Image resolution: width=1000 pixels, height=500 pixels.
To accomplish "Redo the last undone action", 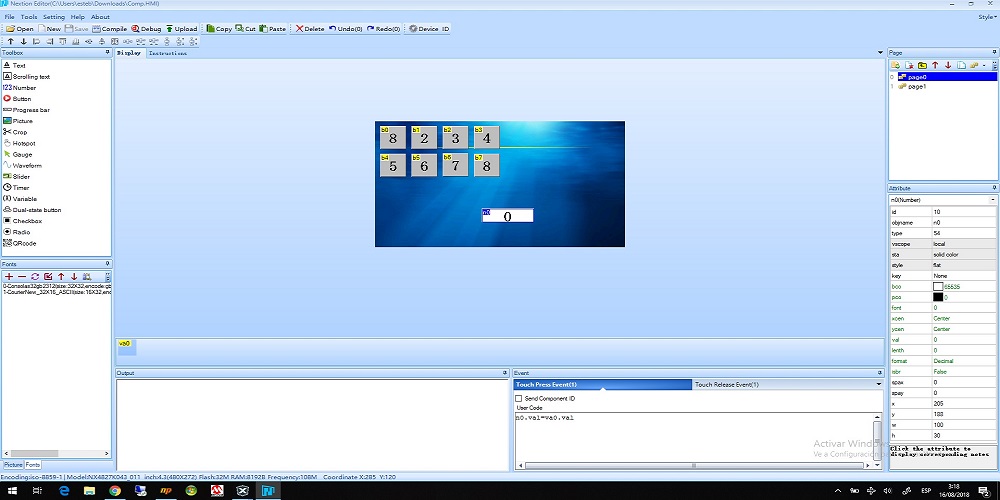I will click(x=383, y=29).
